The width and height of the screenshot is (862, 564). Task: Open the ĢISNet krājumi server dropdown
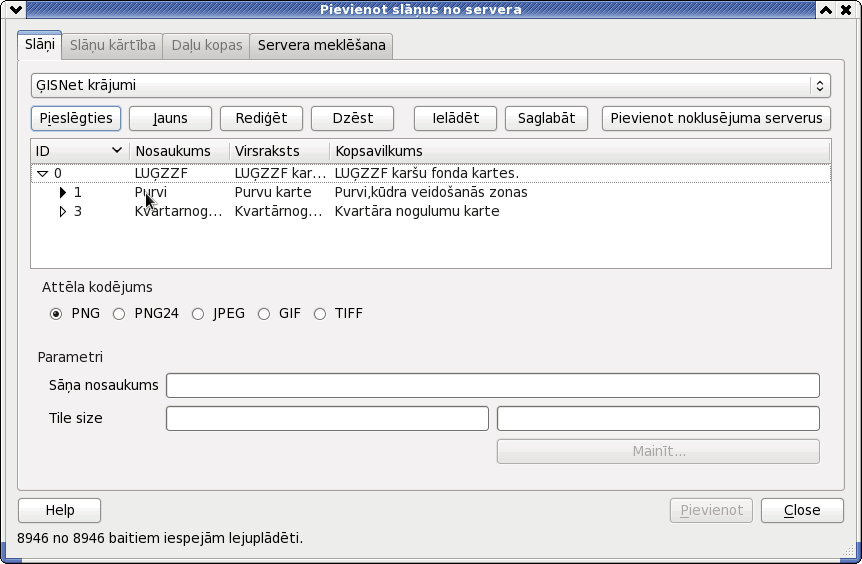coord(430,85)
